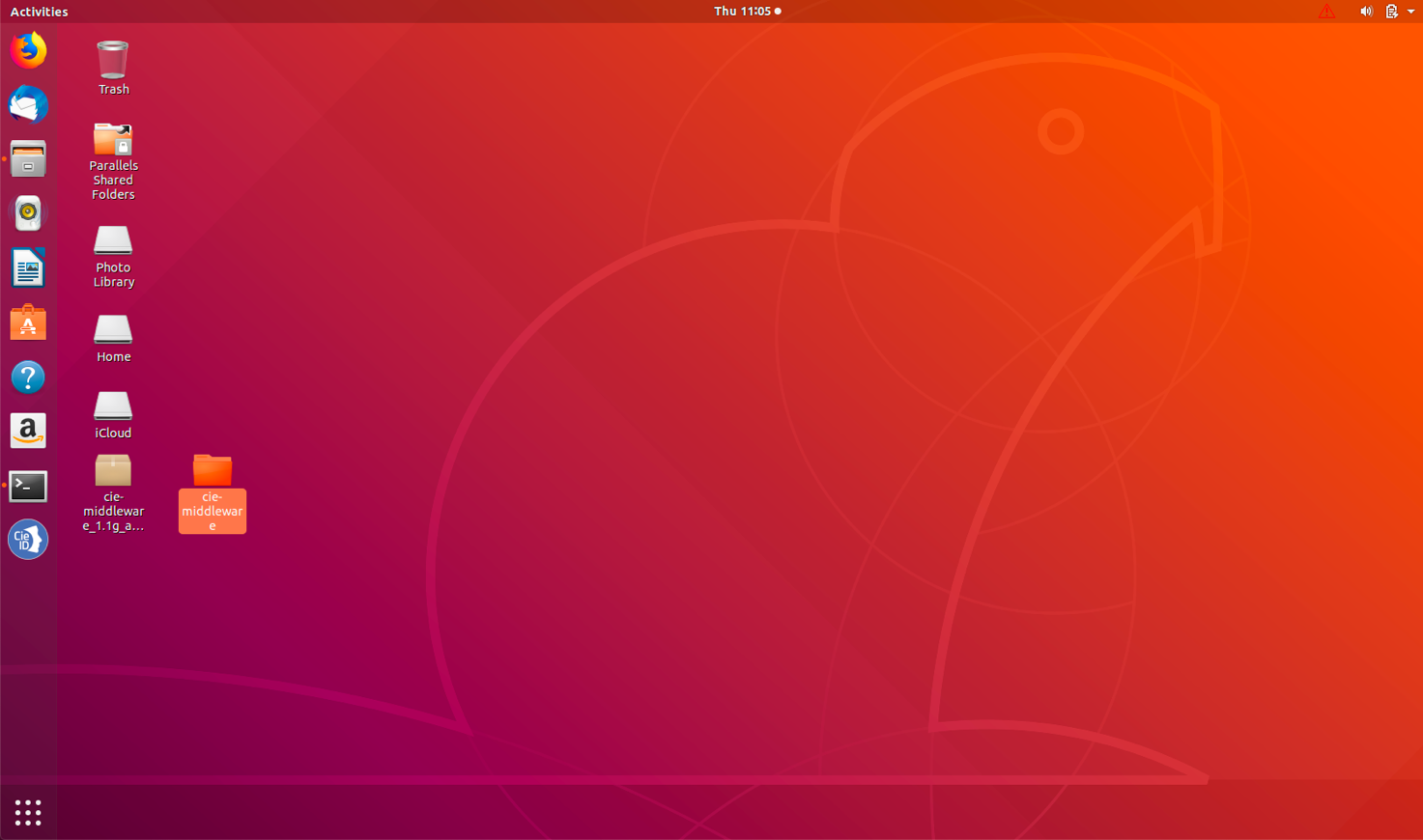Open the Activities overview
This screenshot has width=1423, height=840.
click(39, 12)
